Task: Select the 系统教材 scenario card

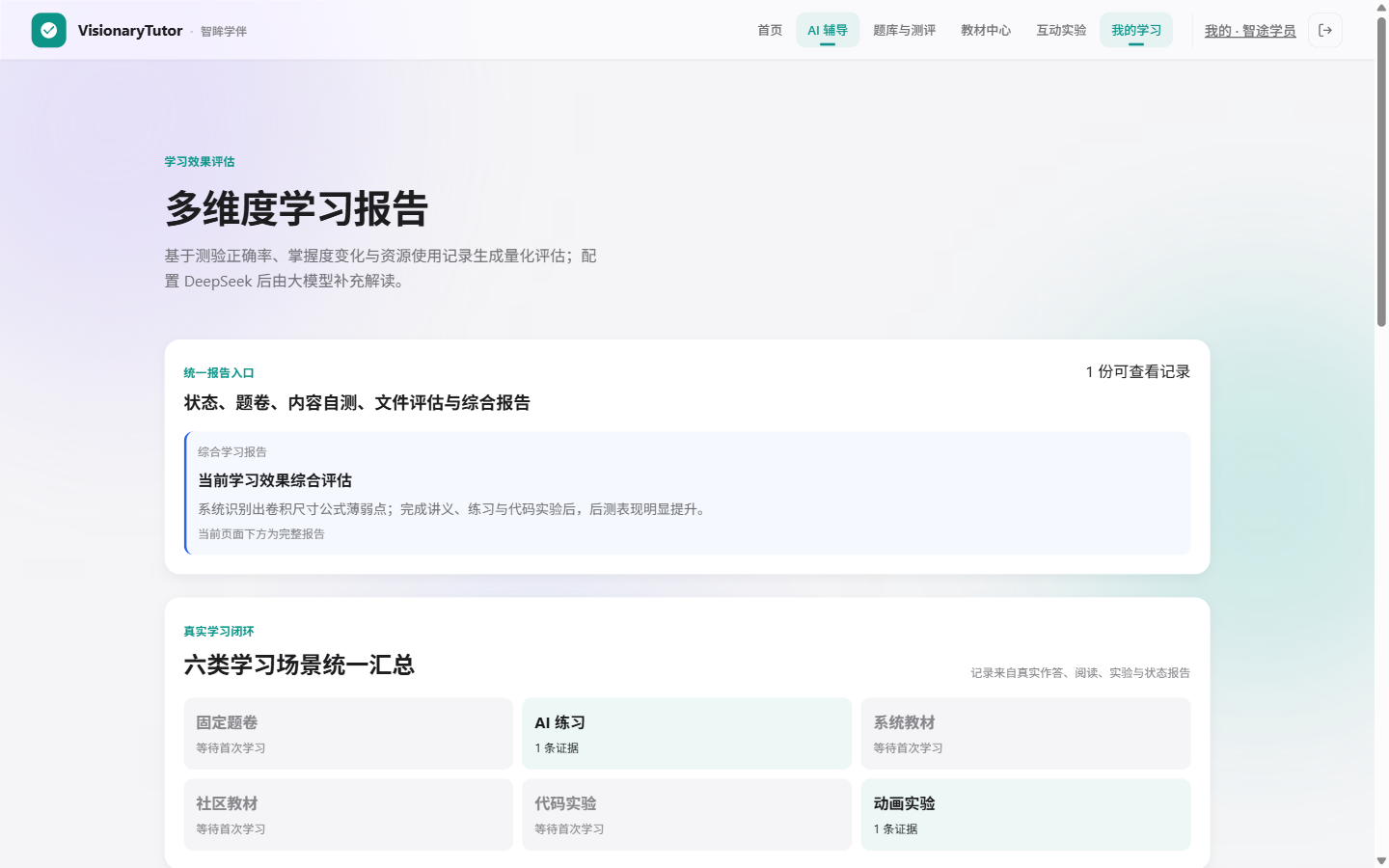Action: point(1025,733)
